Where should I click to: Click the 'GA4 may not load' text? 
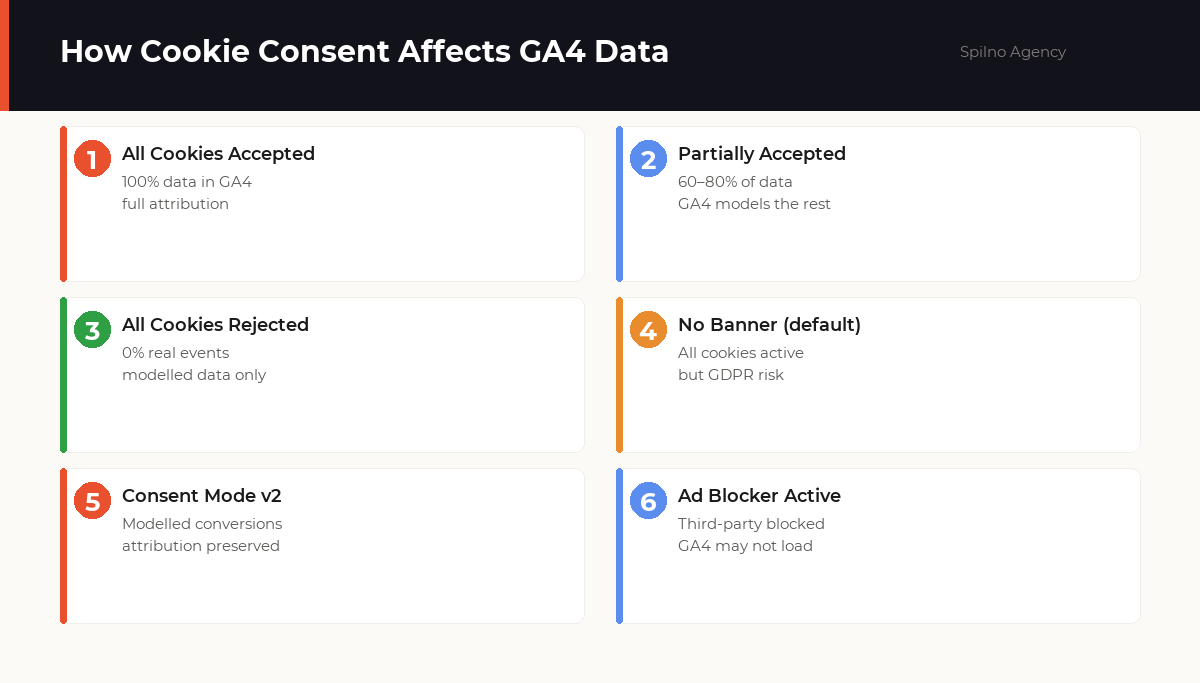[x=745, y=546]
